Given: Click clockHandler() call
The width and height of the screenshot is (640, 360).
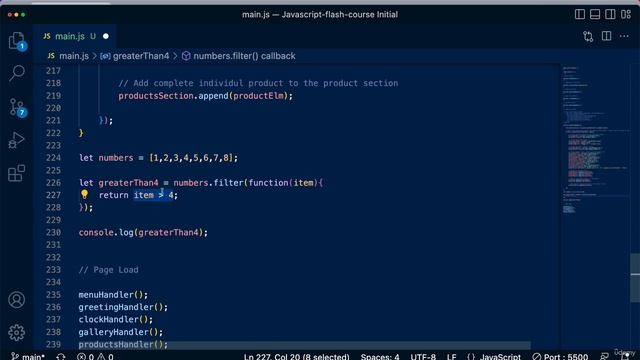Looking at the screenshot, I should click(116, 319).
